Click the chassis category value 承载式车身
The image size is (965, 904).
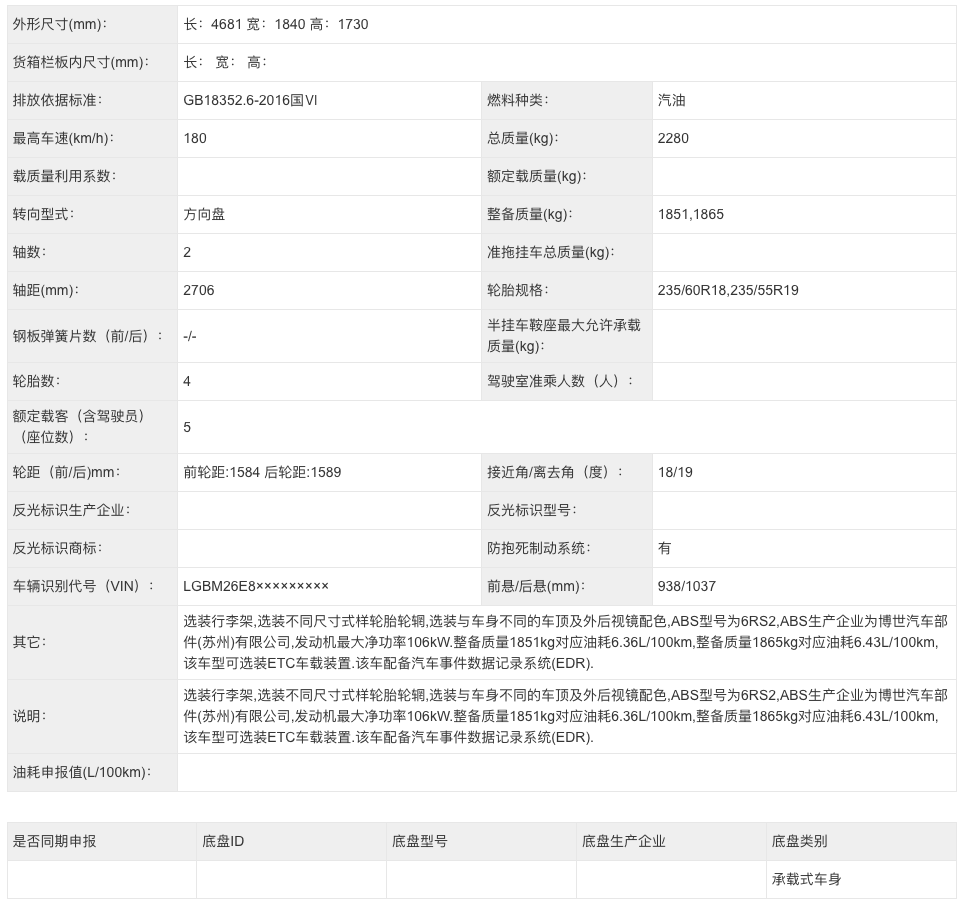pos(806,879)
